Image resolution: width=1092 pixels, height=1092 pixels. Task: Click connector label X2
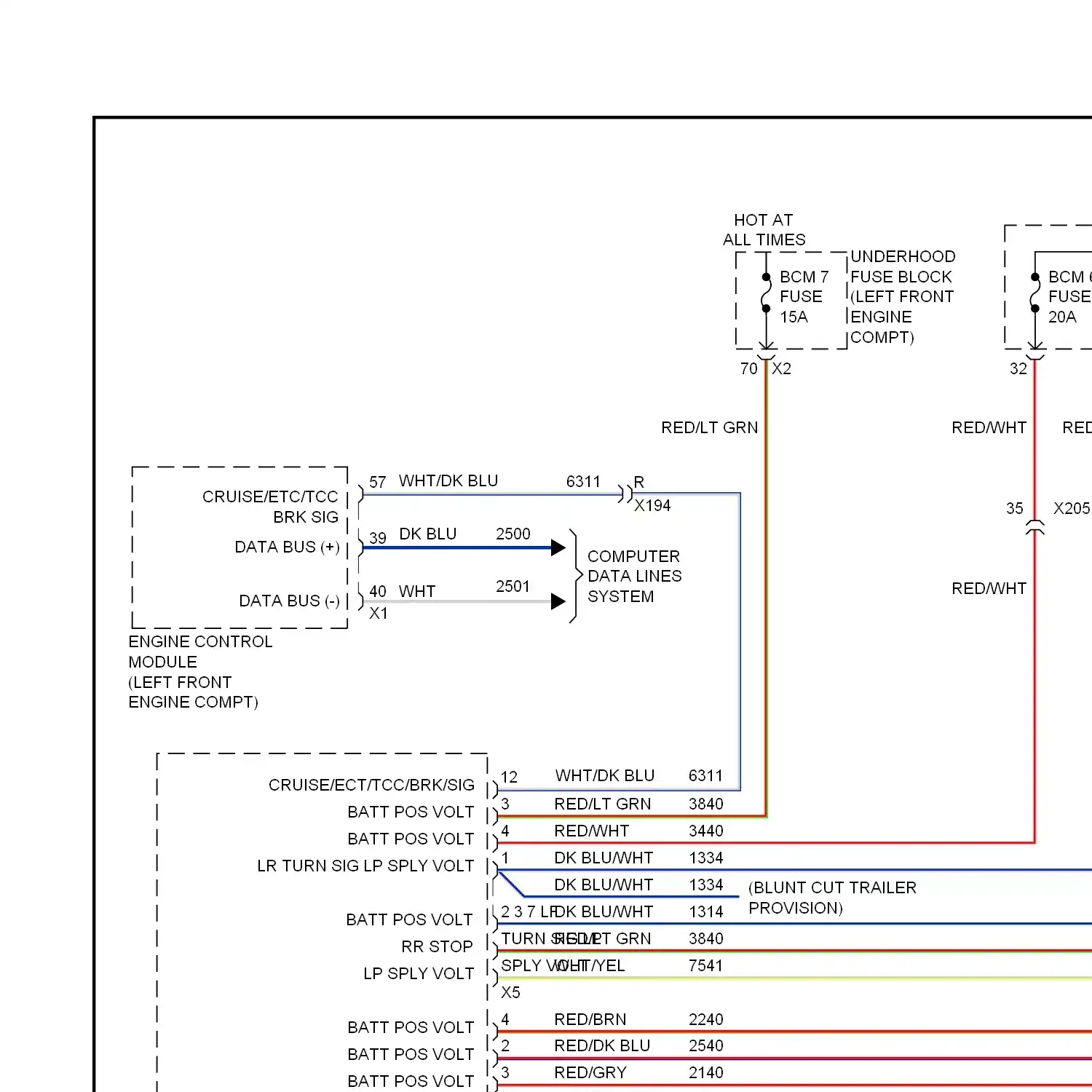[781, 368]
